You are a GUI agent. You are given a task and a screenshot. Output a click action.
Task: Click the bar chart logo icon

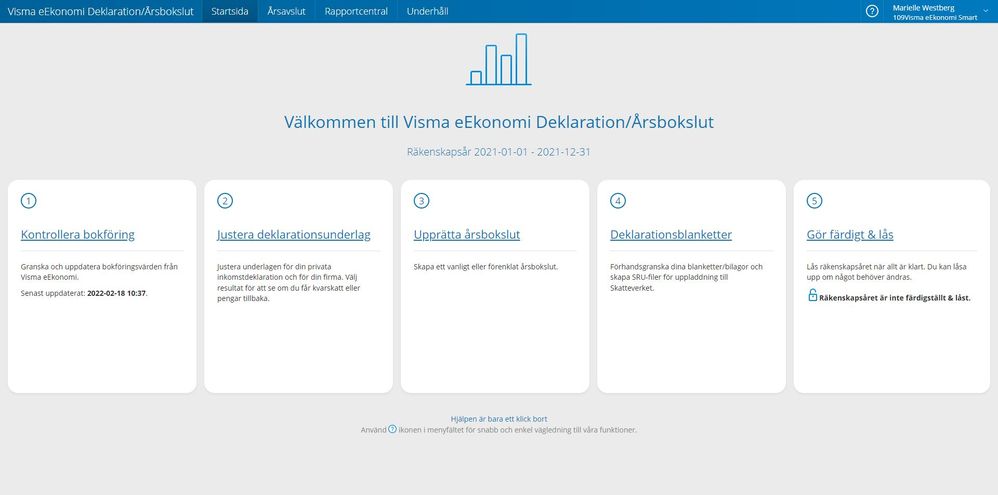click(x=499, y=60)
